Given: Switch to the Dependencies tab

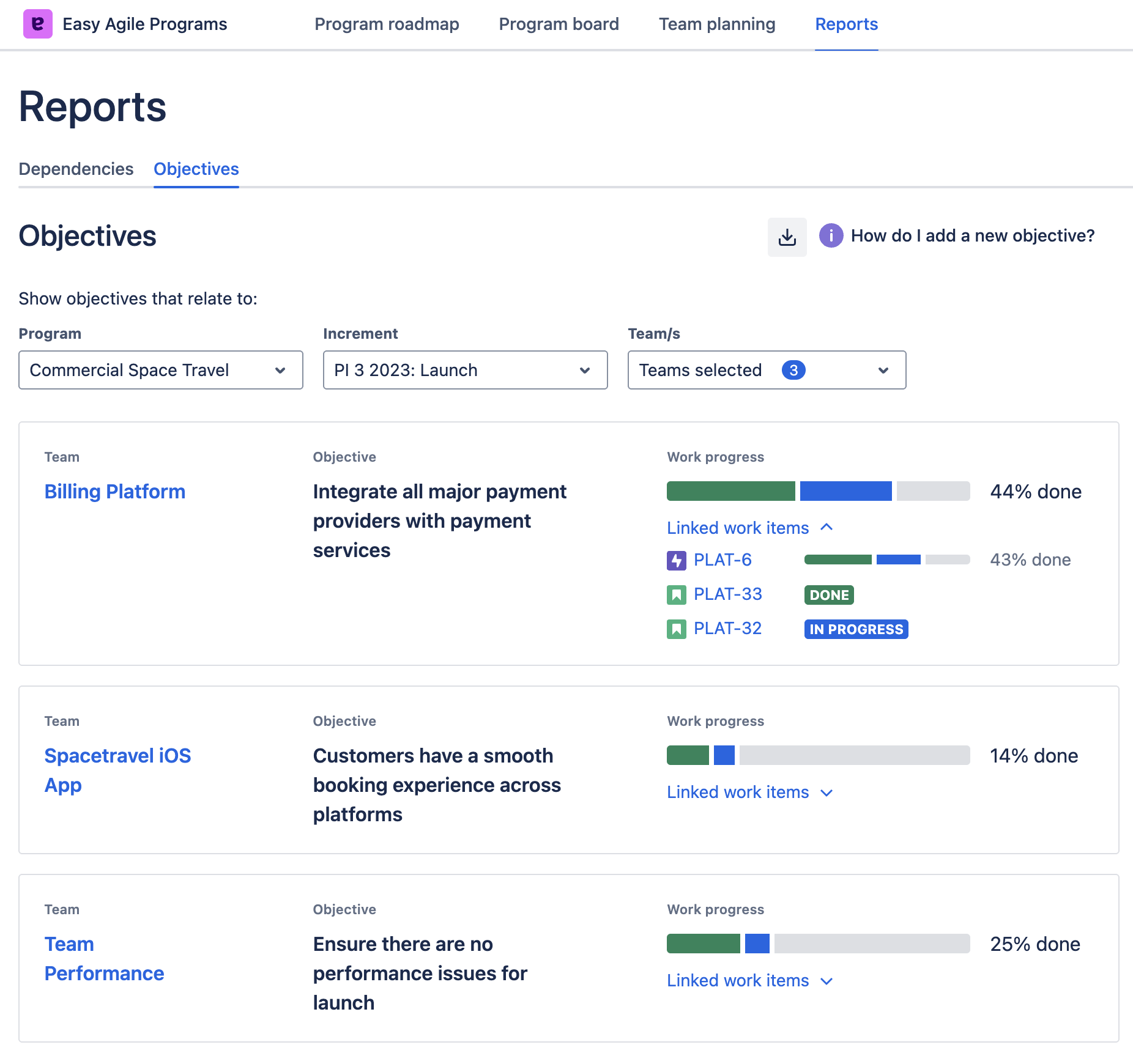Looking at the screenshot, I should coord(76,169).
